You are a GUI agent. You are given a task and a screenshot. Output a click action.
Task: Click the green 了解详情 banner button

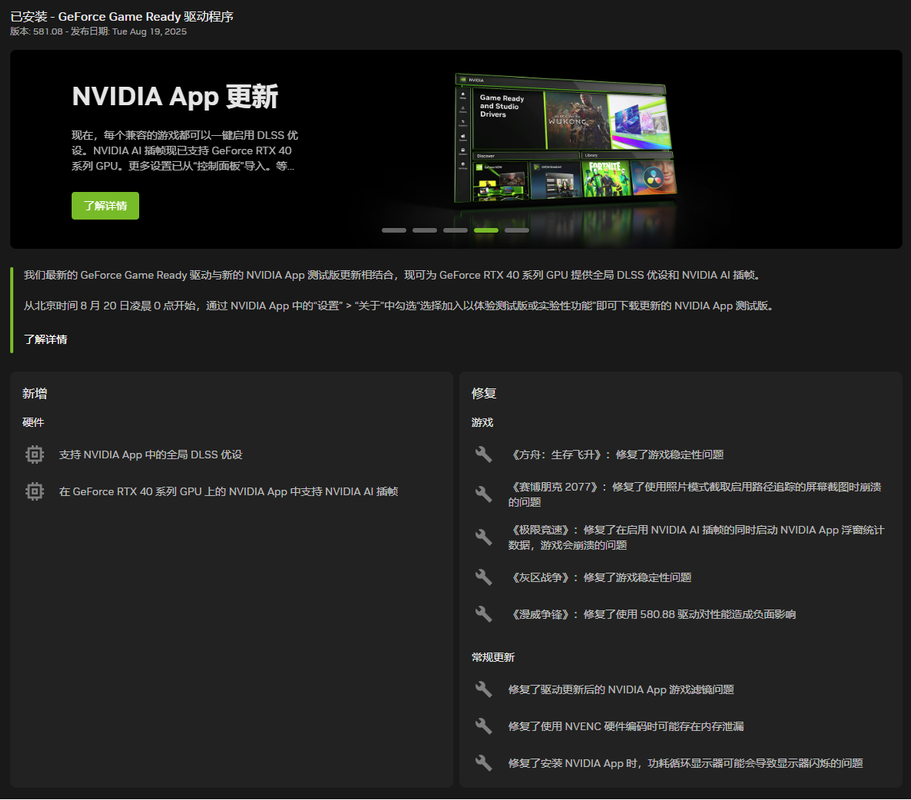point(105,206)
